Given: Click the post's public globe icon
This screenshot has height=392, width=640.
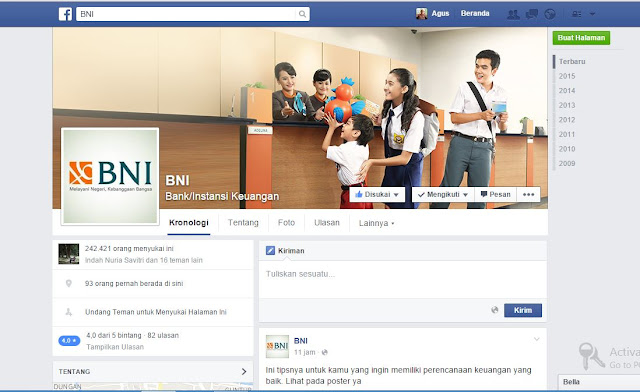Looking at the screenshot, I should pos(324,352).
